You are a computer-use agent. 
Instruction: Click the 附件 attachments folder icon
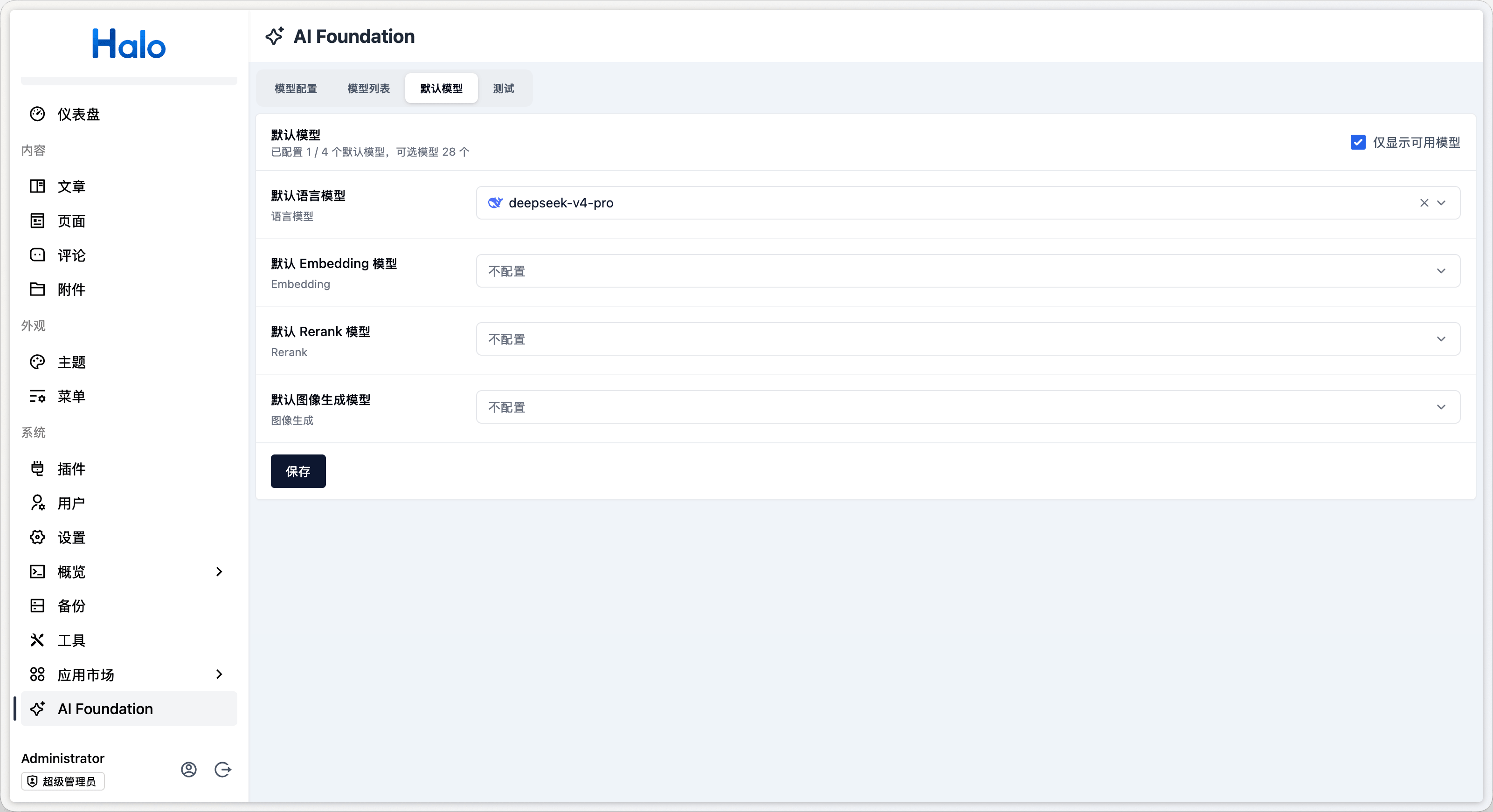[x=37, y=289]
